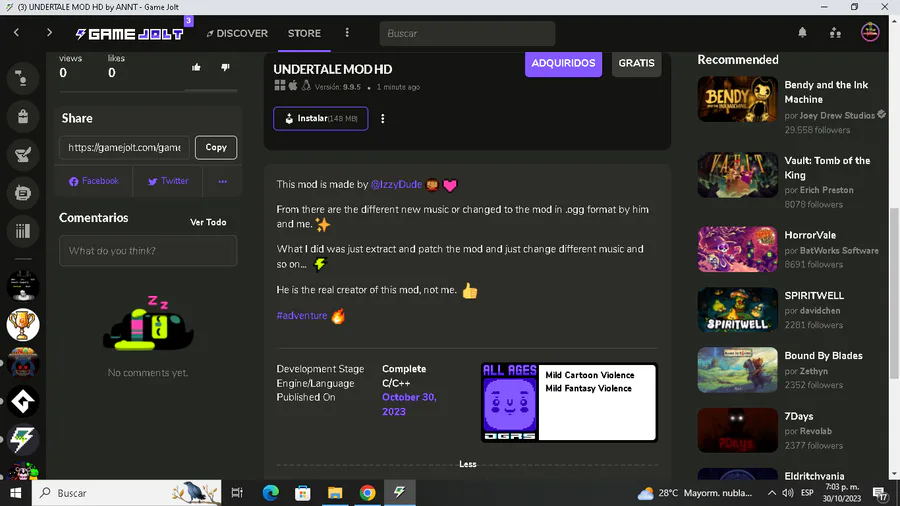Open the friends list icon
The height and width of the screenshot is (506, 900).
click(835, 33)
